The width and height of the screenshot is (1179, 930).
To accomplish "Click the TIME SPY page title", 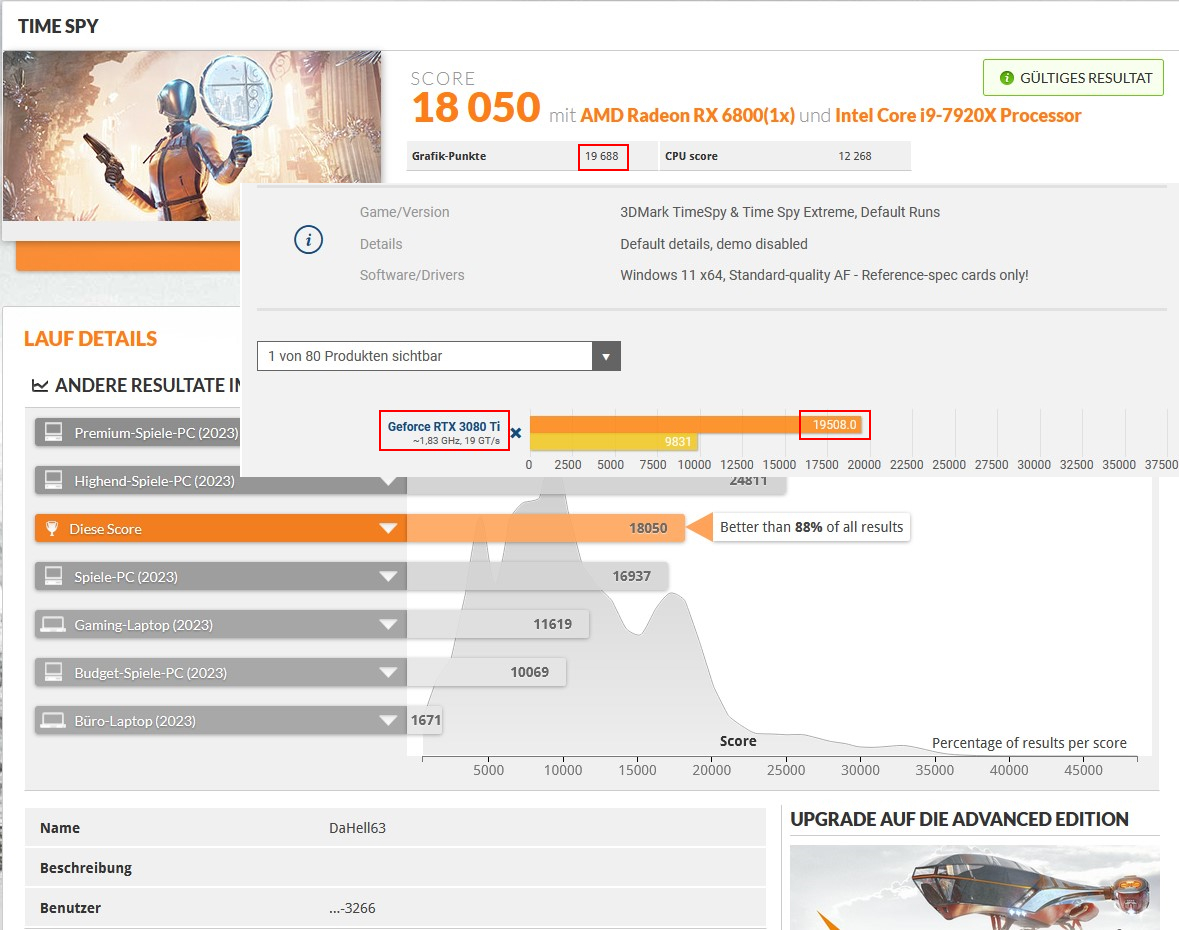I will [x=58, y=26].
